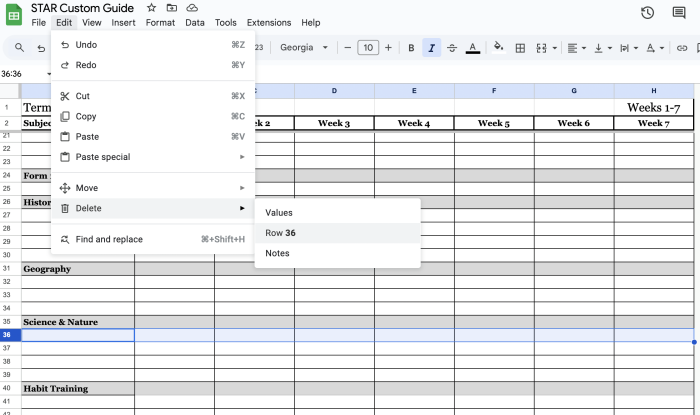Screen dimensions: 700x415
Task: Toggle italic formatting in toolbar
Action: [431, 48]
